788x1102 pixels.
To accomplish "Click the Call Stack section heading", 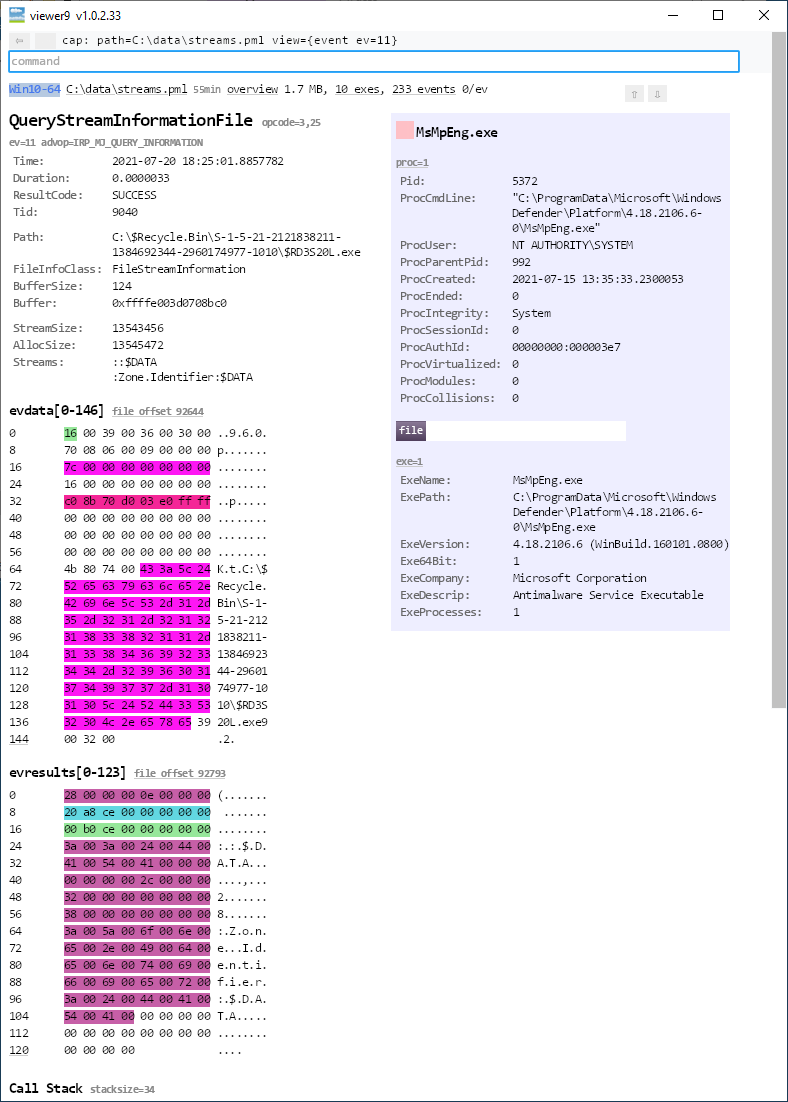I will pyautogui.click(x=46, y=1088).
